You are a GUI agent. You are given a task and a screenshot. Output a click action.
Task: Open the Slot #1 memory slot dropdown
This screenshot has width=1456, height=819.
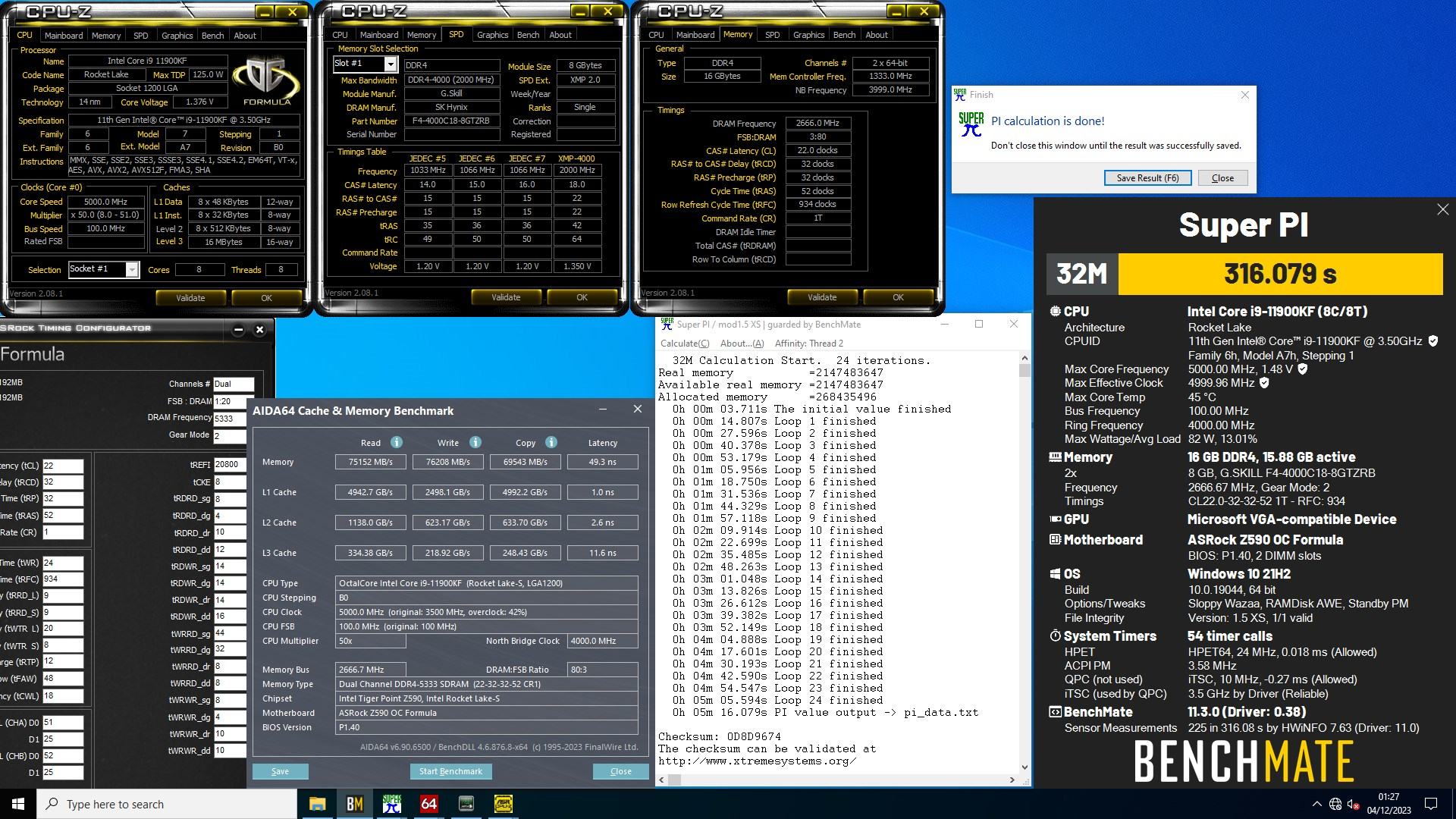click(x=390, y=64)
